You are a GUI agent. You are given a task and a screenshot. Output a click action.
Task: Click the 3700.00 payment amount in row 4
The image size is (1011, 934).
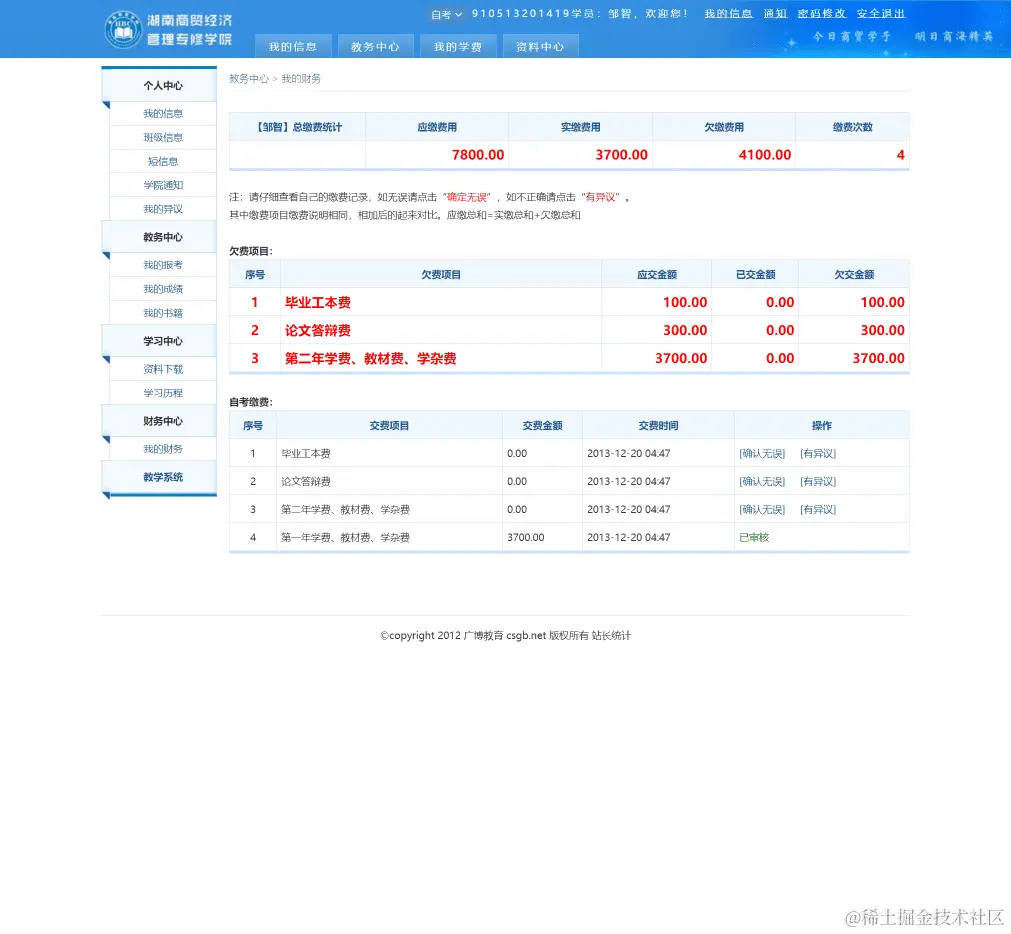coord(525,537)
